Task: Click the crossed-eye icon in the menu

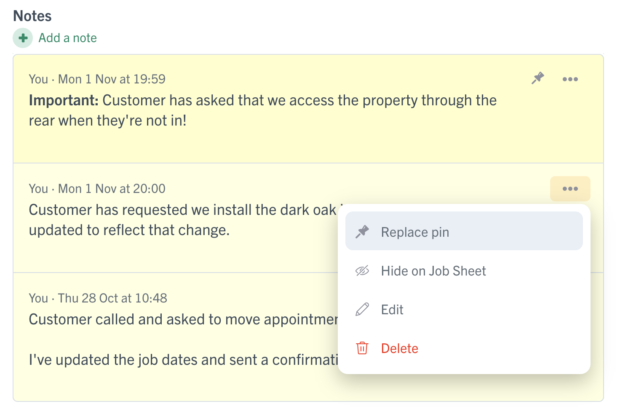Action: [362, 271]
